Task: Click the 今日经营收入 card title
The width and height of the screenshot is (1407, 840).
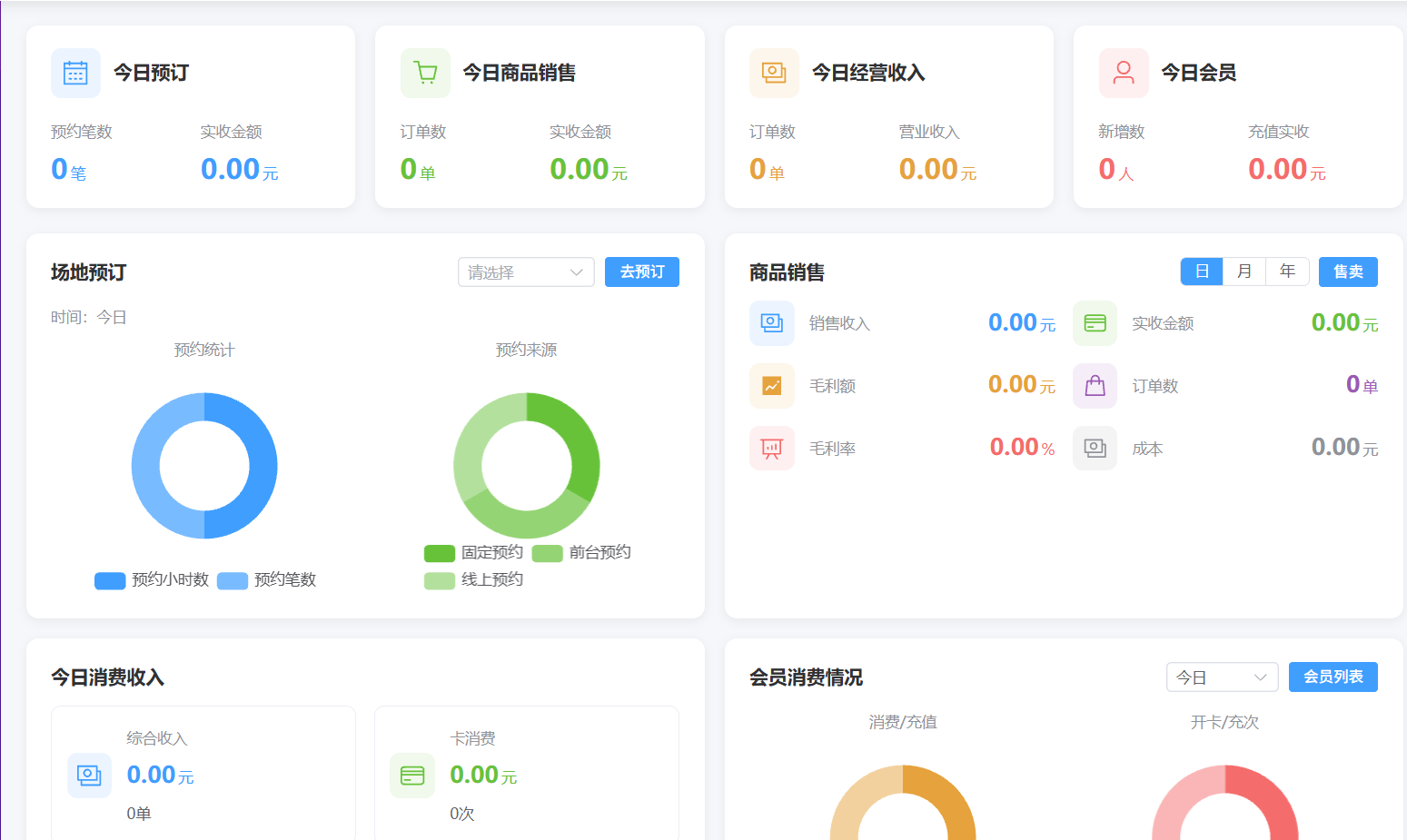Action: [x=868, y=73]
